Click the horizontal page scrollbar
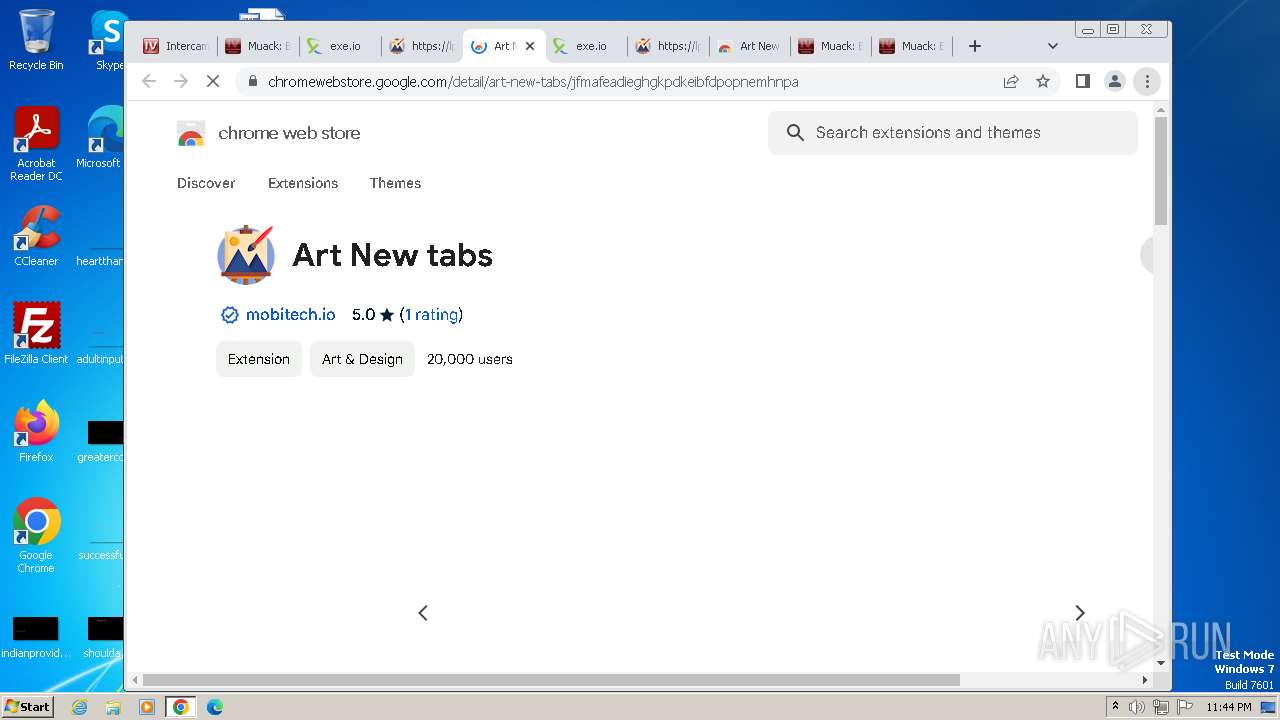1280x720 pixels. [552, 680]
